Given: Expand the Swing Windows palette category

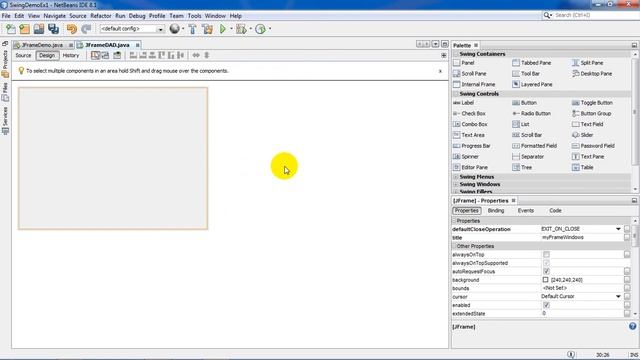Looking at the screenshot, I should 456,184.
